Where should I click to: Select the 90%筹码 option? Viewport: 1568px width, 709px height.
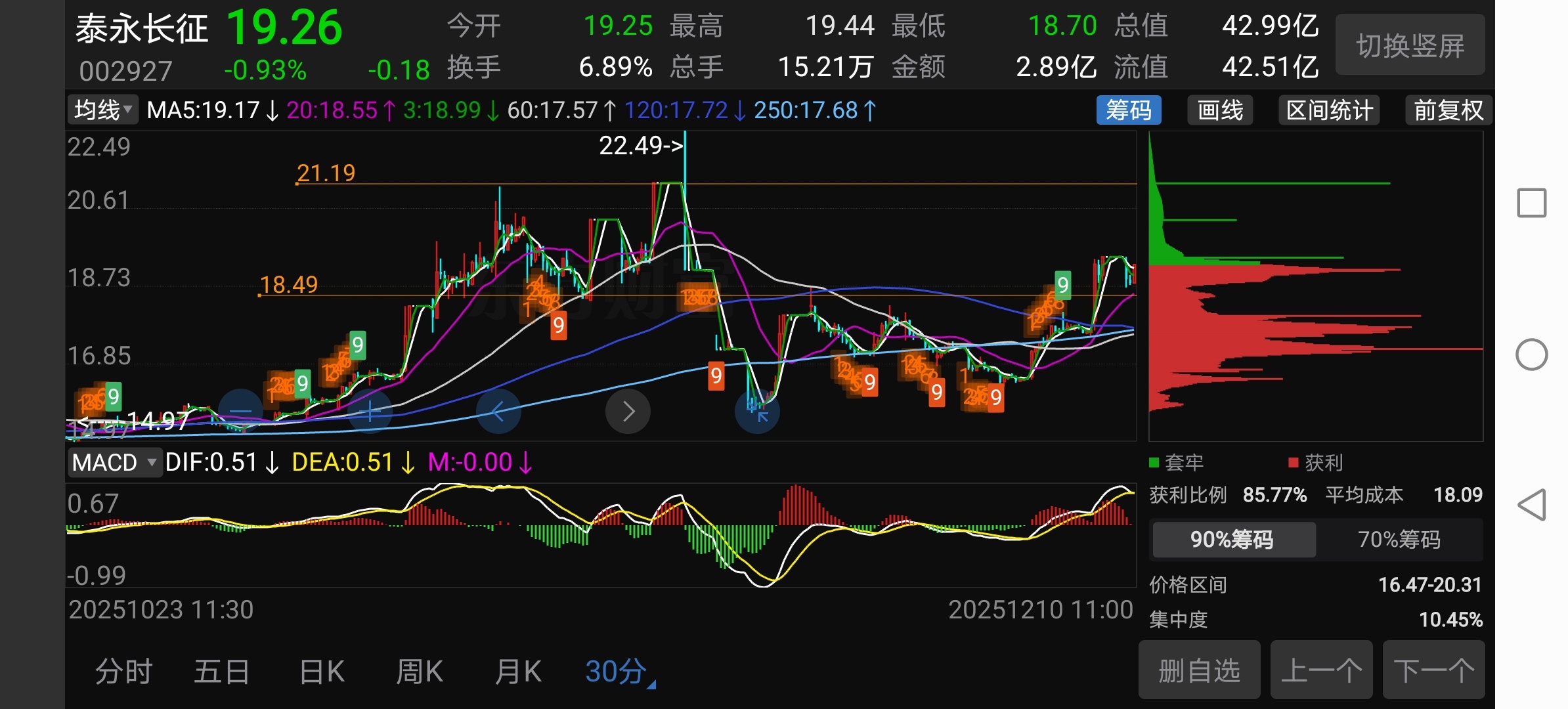pyautogui.click(x=1232, y=540)
